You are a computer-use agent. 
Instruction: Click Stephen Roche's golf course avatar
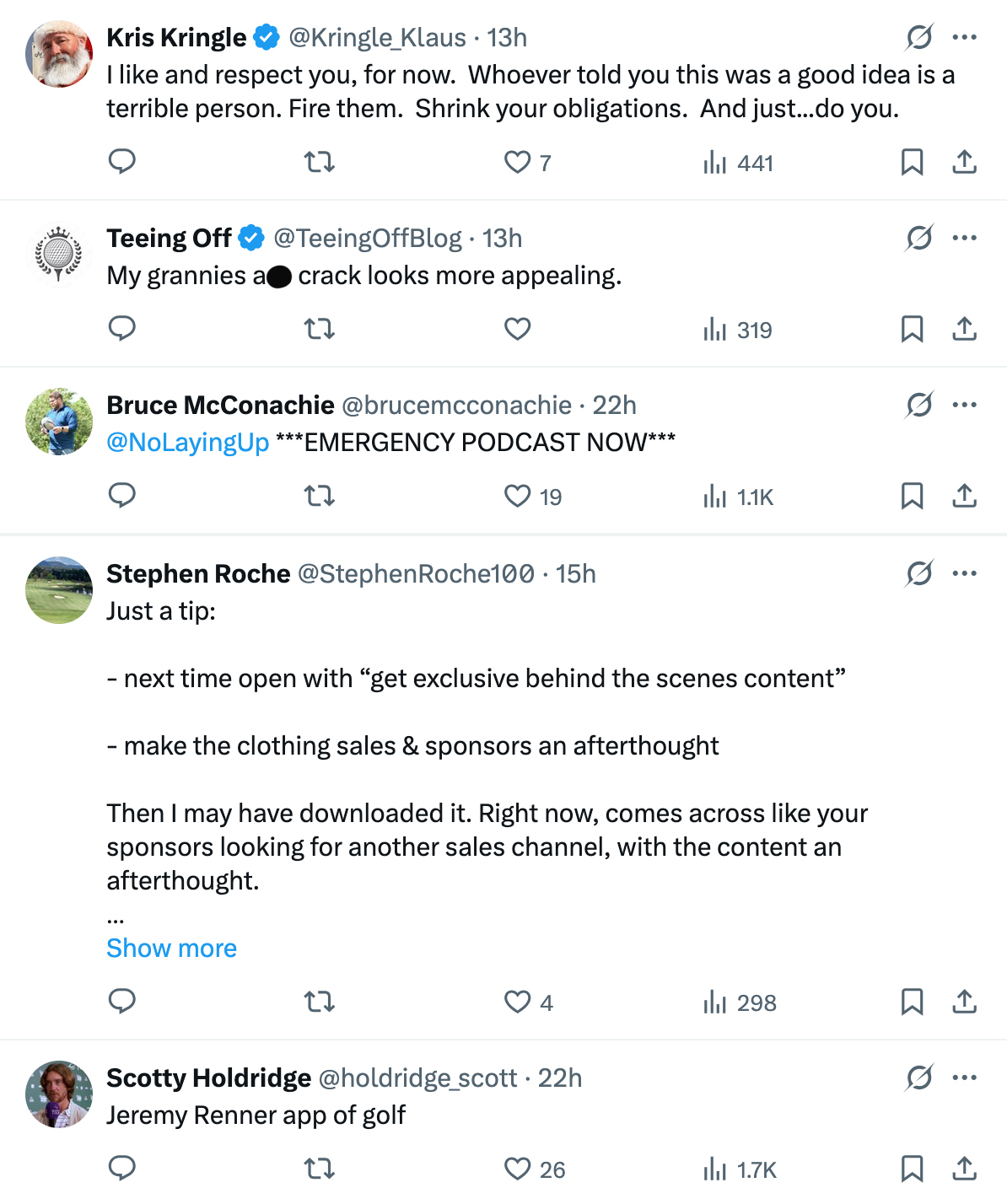(59, 590)
